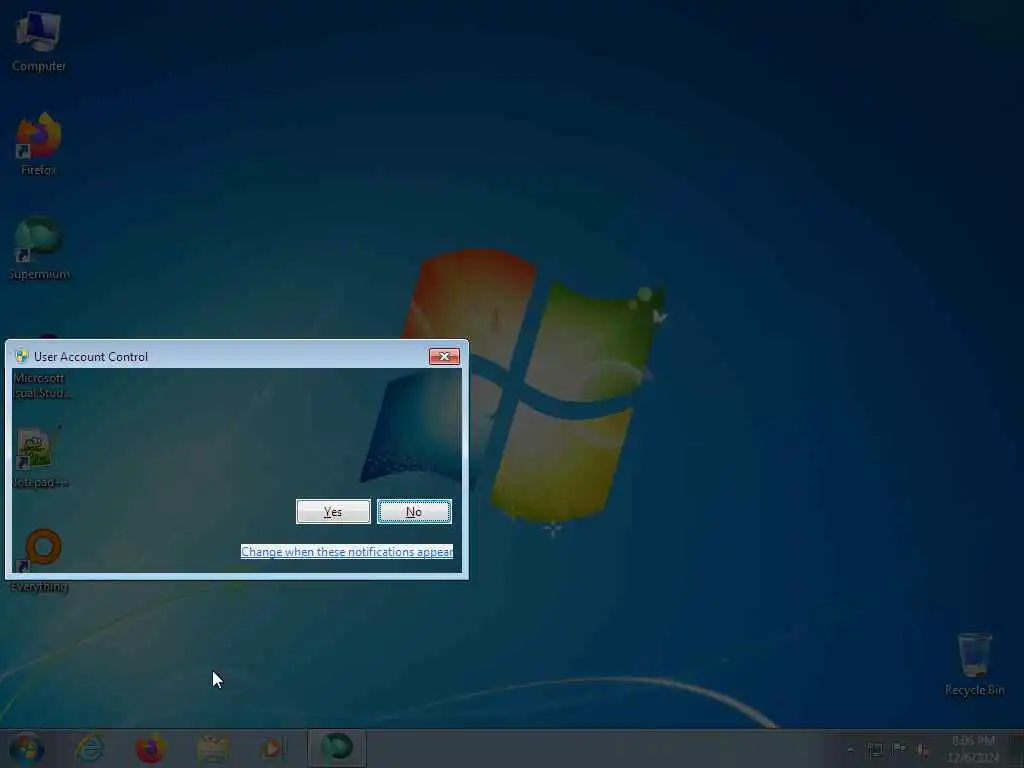Close the User Account Control dialog
The width and height of the screenshot is (1024, 768).
pos(444,357)
